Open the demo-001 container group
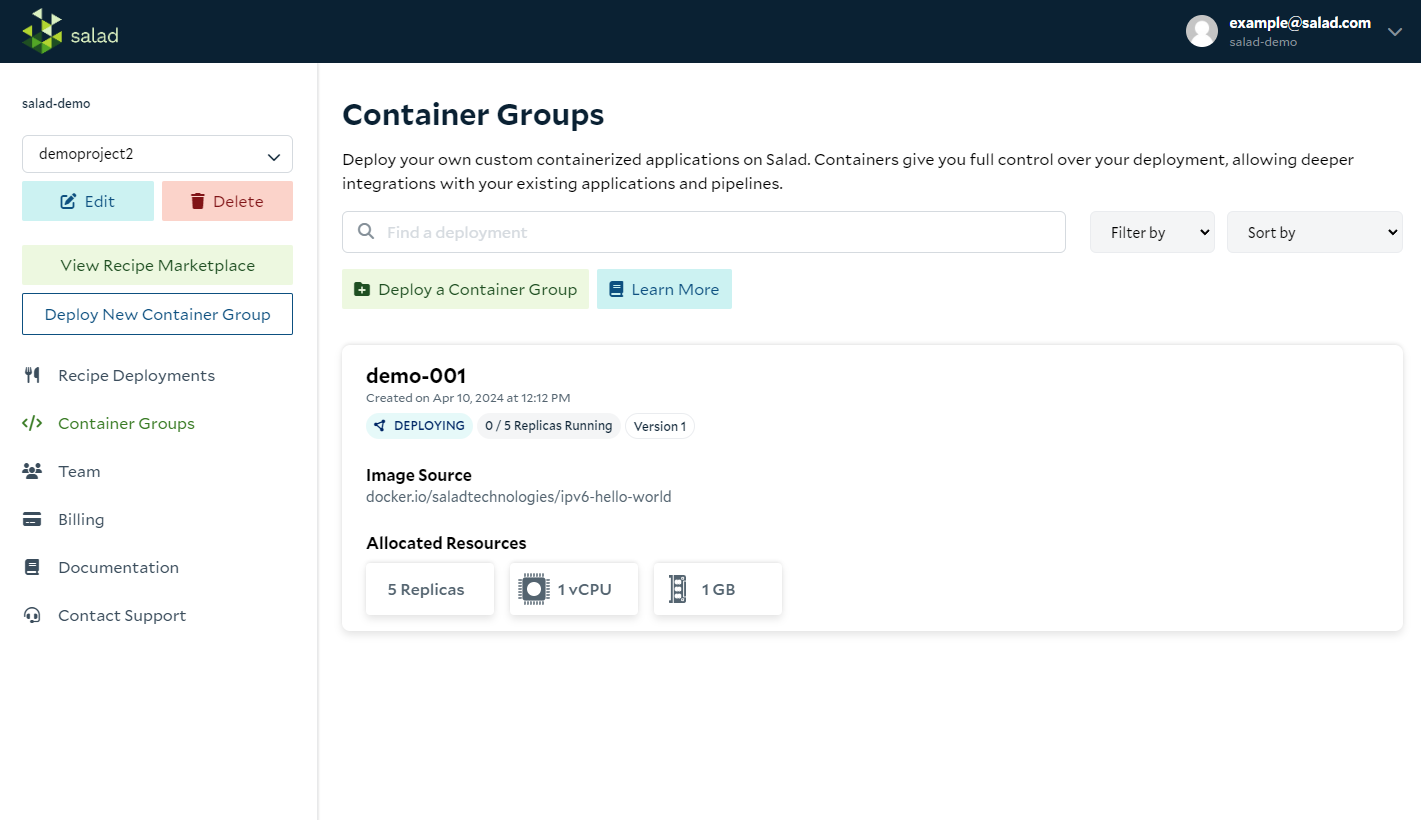 [x=416, y=376]
